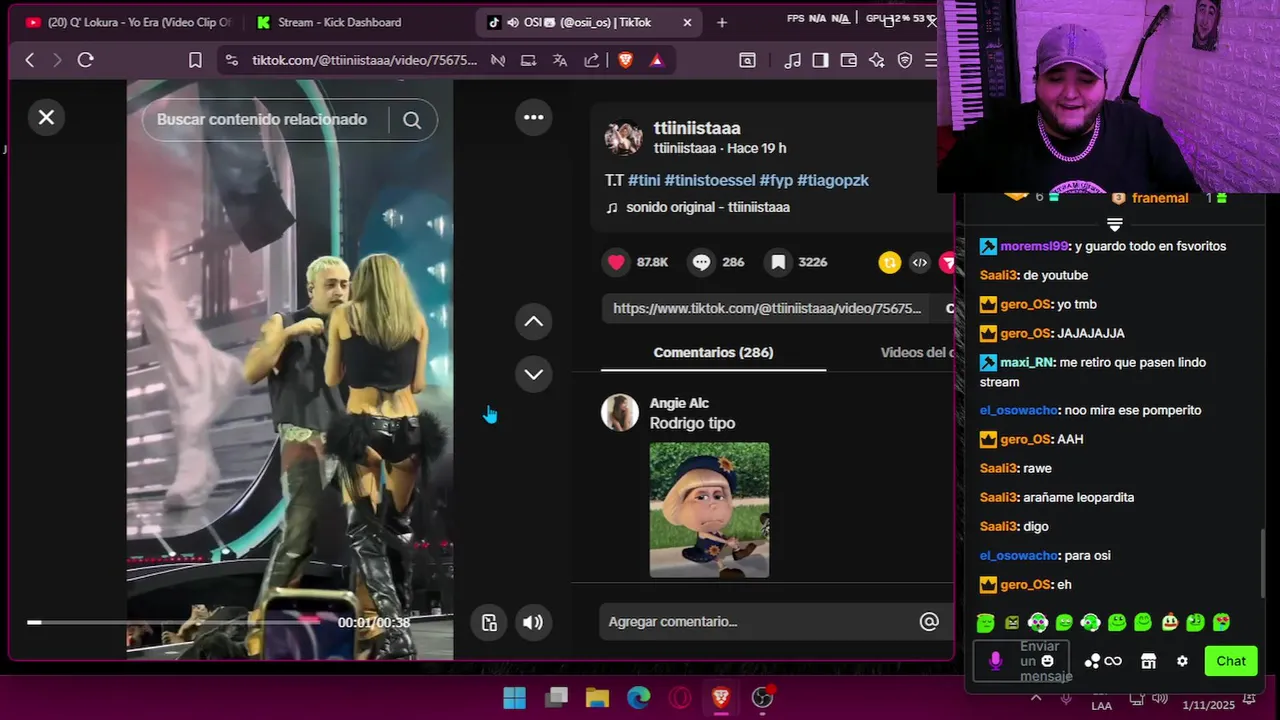The width and height of the screenshot is (1280, 720).
Task: Go back in the browser
Action: click(x=29, y=60)
